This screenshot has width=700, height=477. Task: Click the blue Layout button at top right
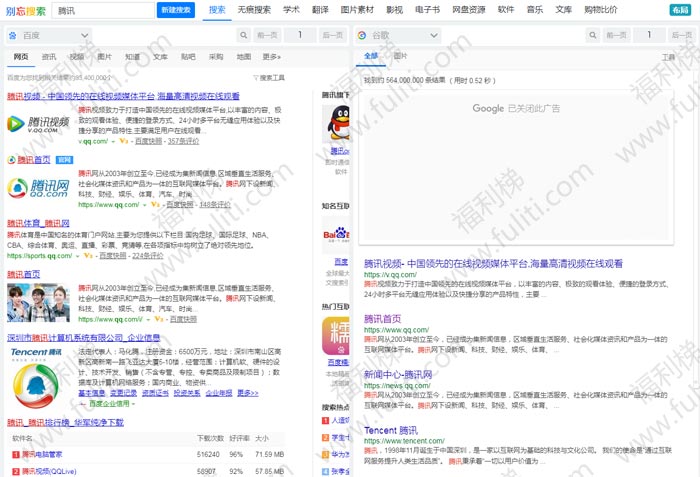tap(683, 10)
